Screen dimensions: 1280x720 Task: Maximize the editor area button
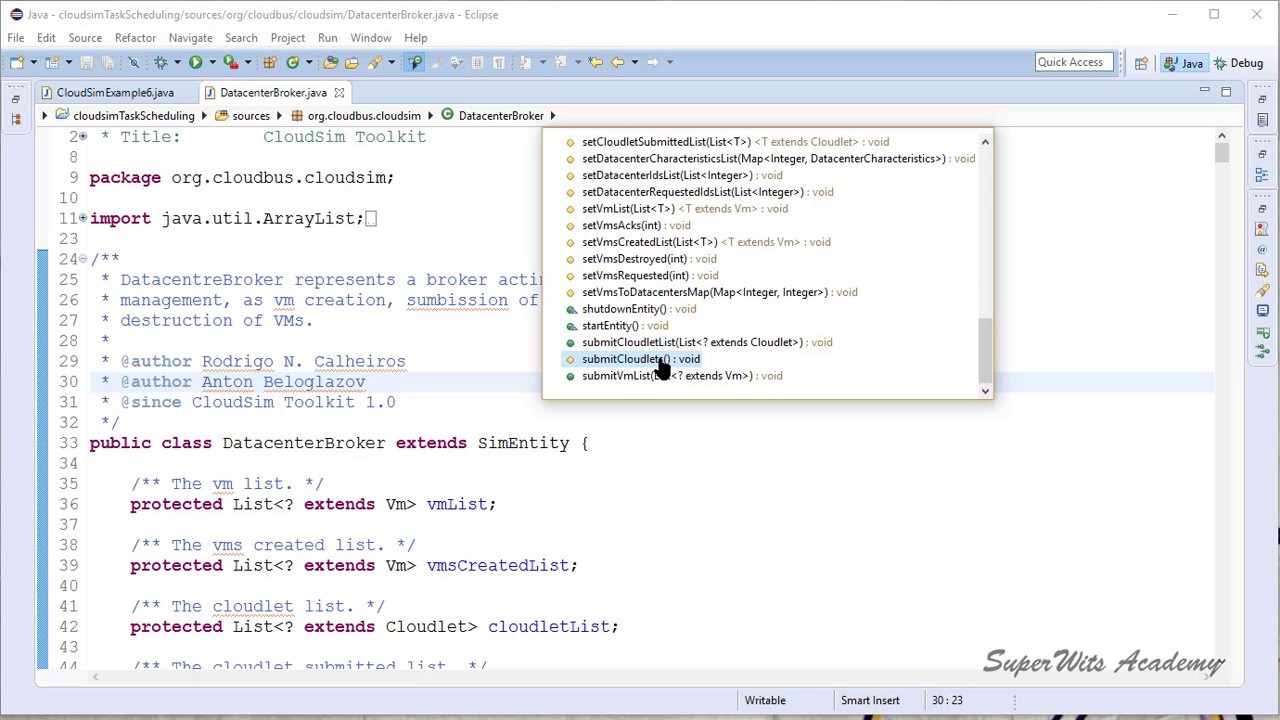(1226, 91)
